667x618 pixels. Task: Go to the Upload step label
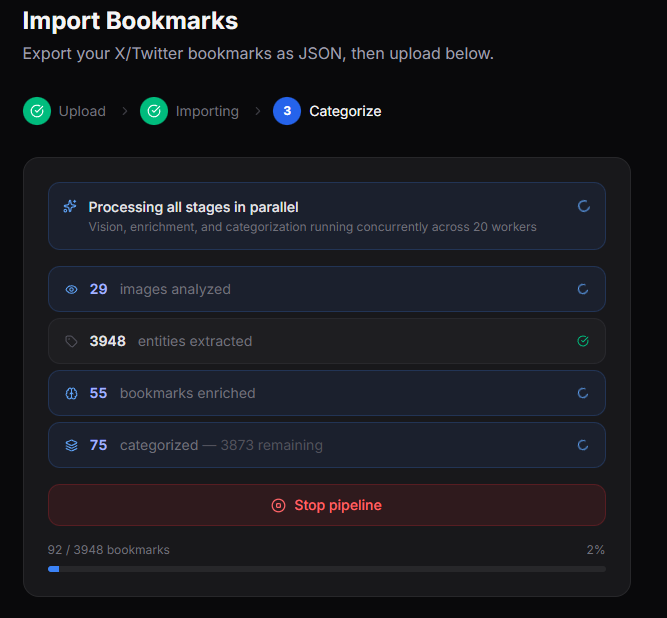click(x=82, y=111)
